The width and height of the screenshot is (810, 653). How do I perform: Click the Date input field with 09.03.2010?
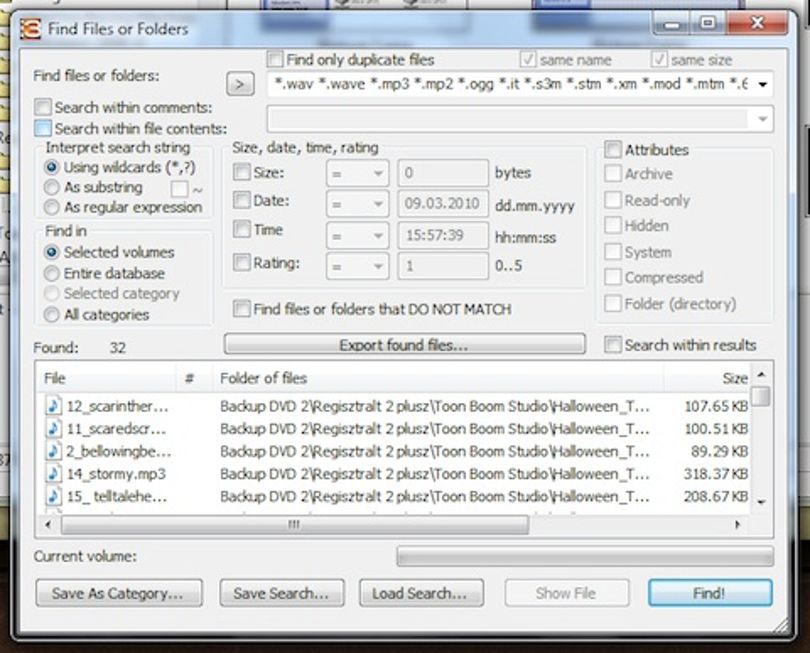point(443,204)
